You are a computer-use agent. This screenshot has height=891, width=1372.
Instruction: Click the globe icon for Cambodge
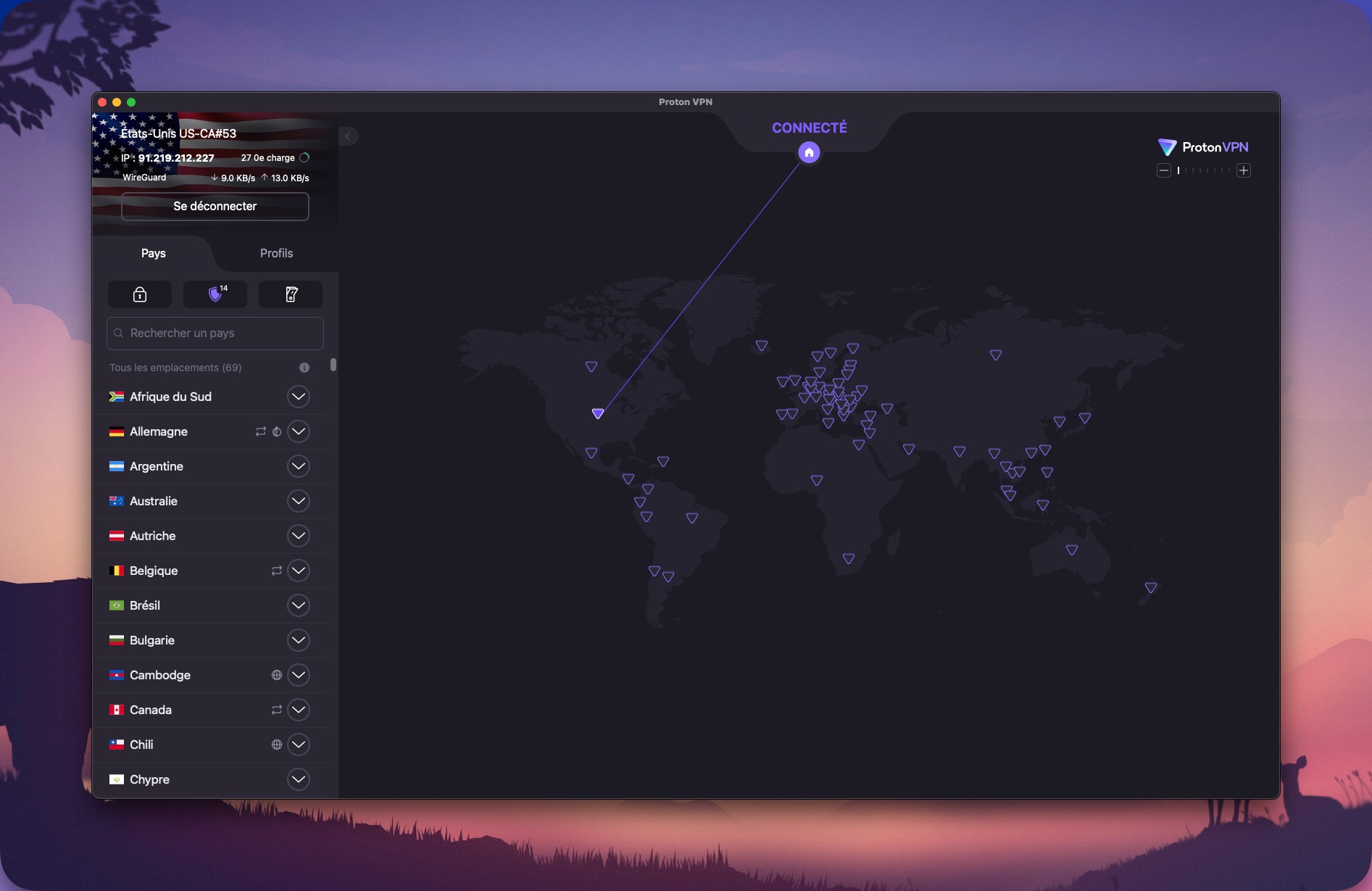(277, 675)
